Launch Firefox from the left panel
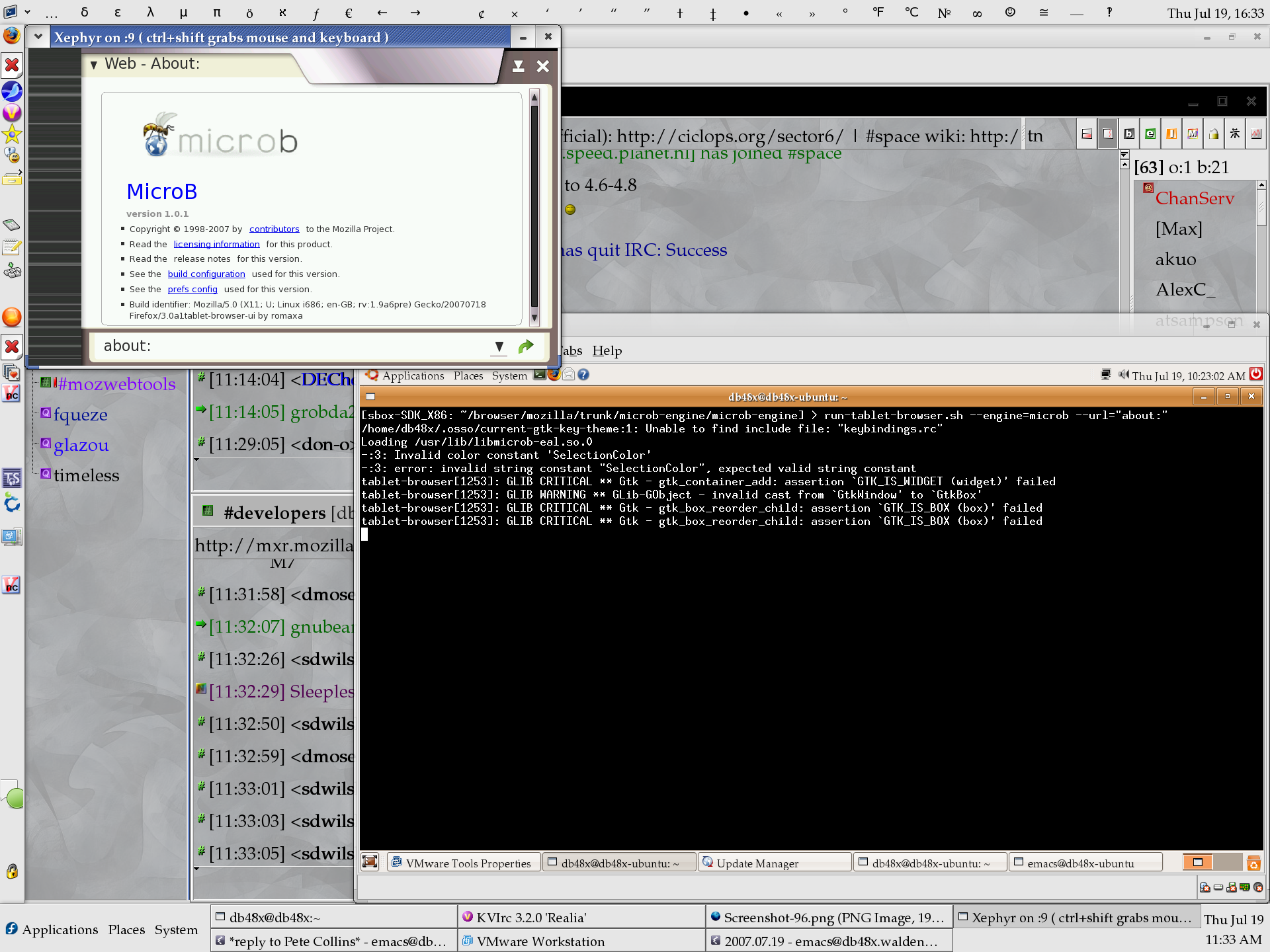This screenshot has height=952, width=1270. (x=12, y=35)
